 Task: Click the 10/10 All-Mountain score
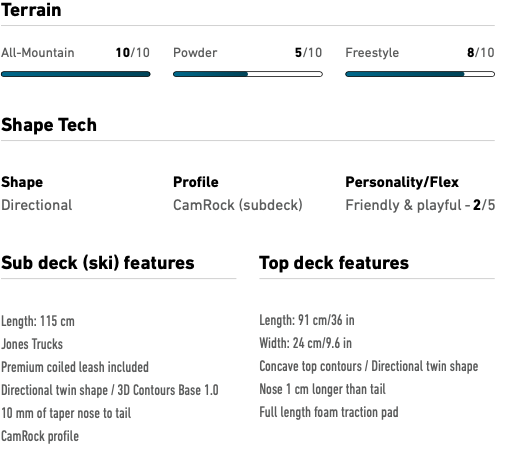pos(133,53)
